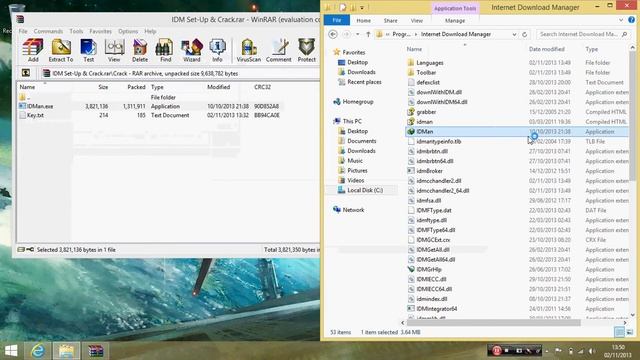Screen dimensions: 640x360
Task: Sort Explorer files by Date modified column
Action: tap(547, 49)
